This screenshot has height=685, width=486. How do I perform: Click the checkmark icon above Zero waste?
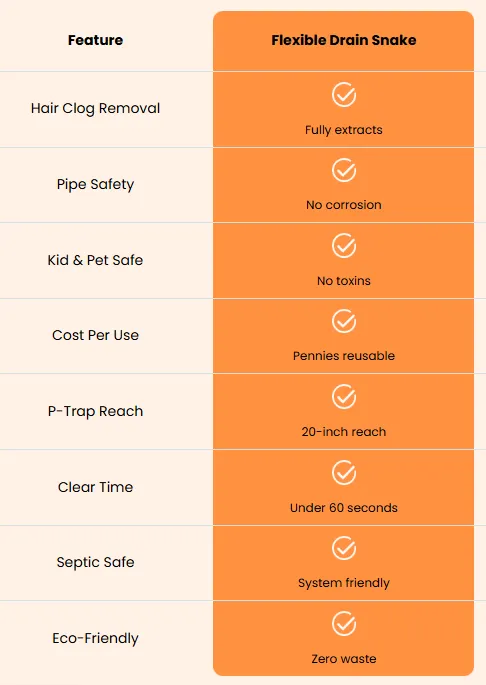[344, 623]
